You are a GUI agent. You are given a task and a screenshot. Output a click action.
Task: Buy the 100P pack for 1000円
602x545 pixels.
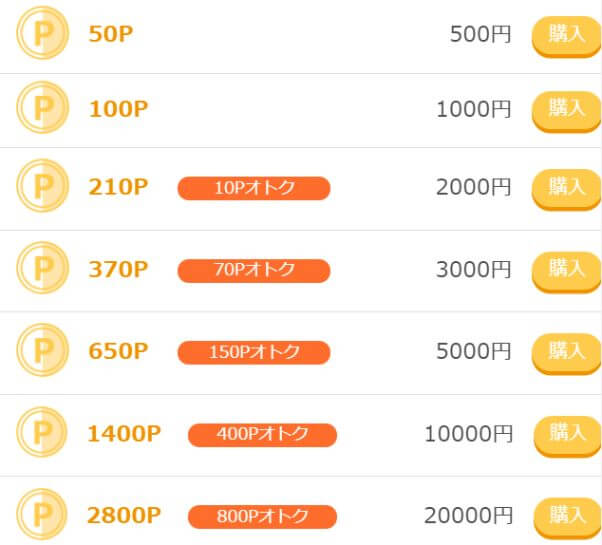tap(566, 109)
